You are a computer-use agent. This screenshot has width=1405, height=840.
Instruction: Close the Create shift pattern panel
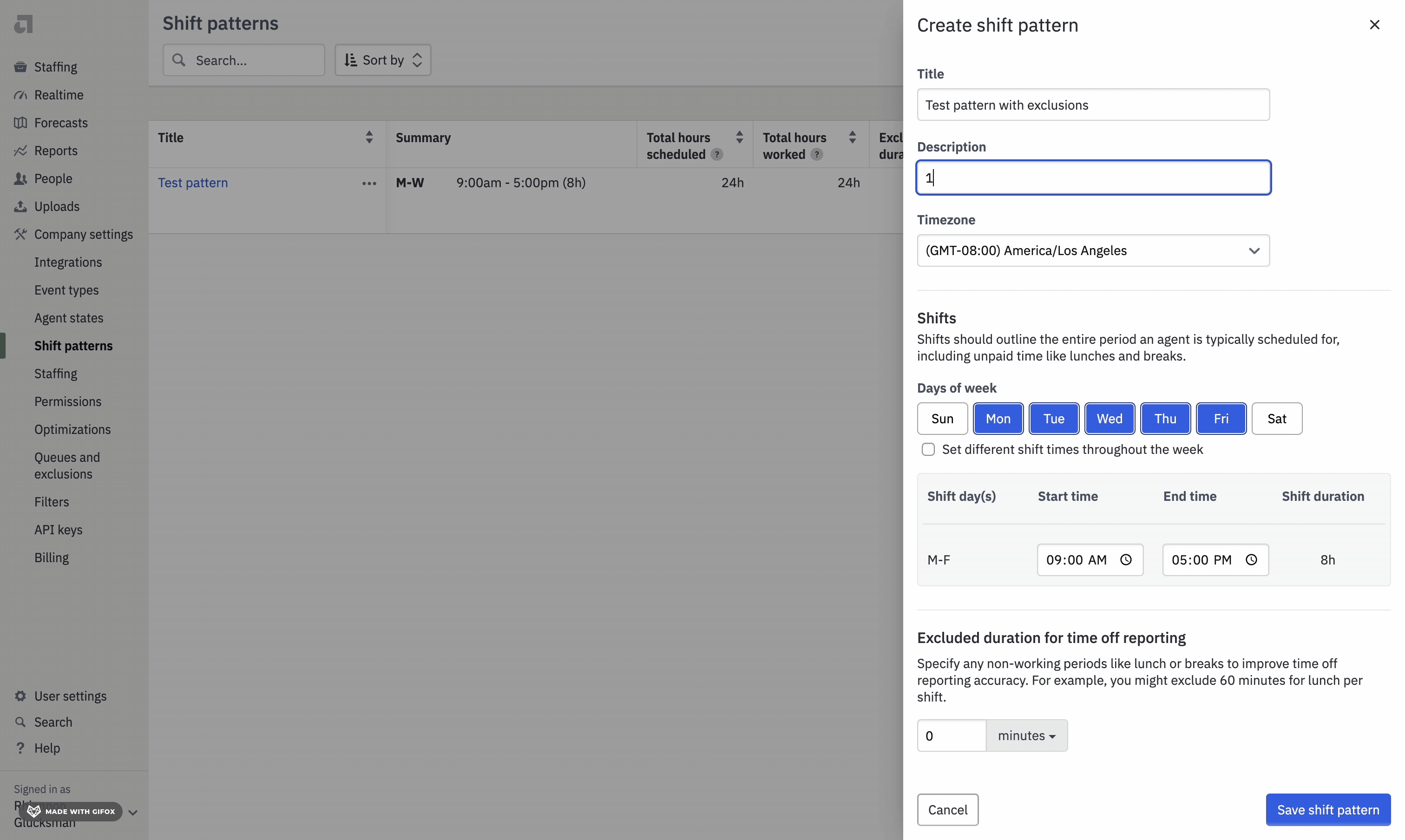click(x=1374, y=24)
